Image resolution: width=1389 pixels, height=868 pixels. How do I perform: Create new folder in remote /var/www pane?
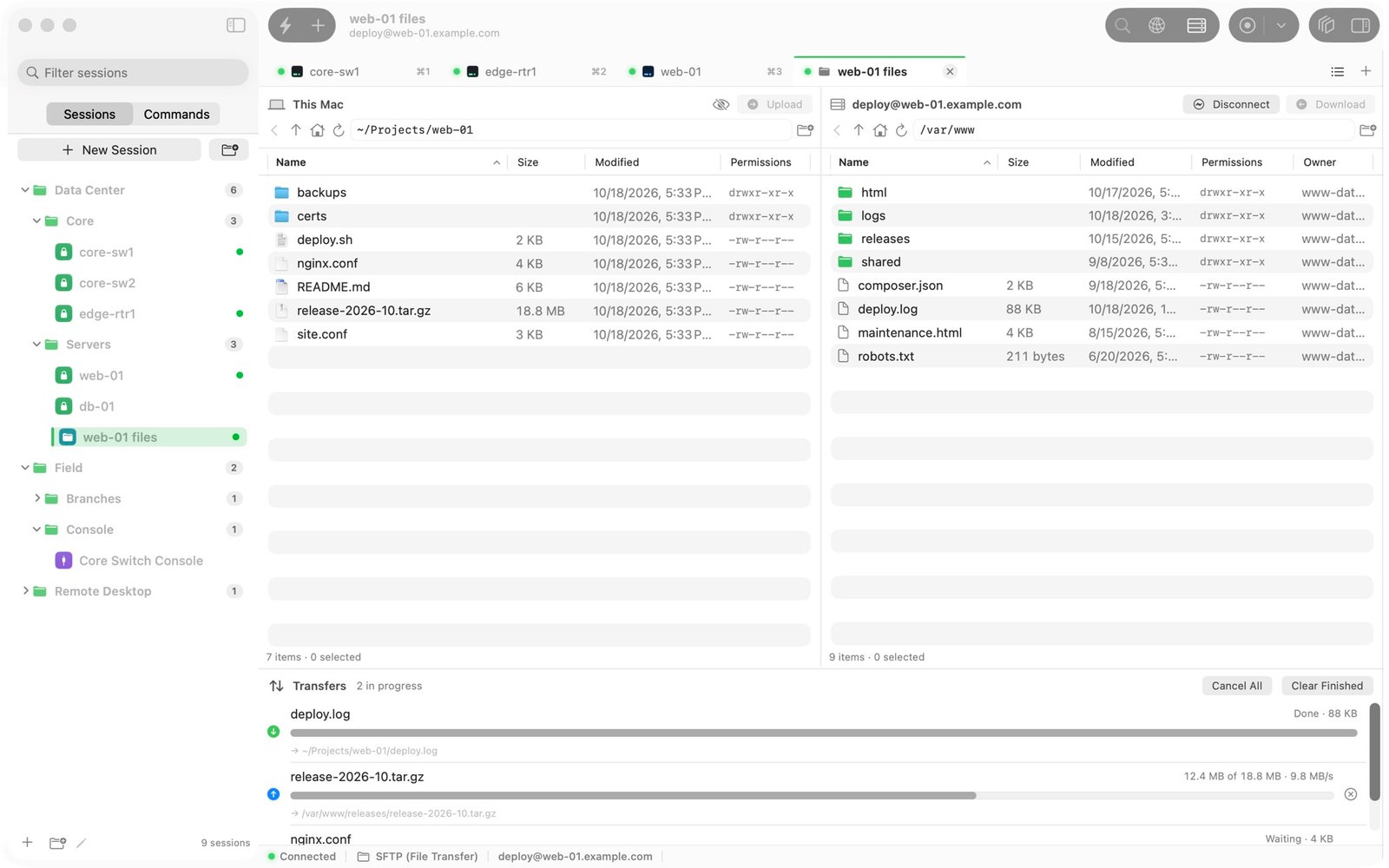point(1368,130)
